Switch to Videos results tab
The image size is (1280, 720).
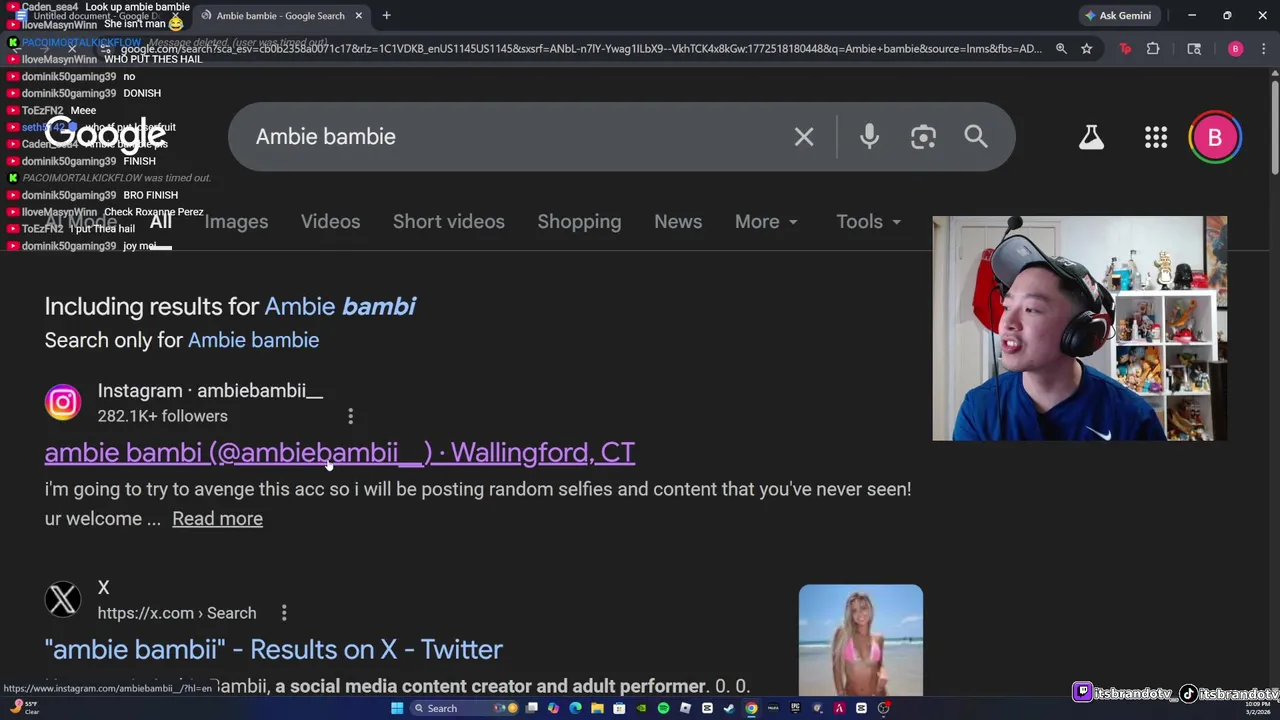330,222
